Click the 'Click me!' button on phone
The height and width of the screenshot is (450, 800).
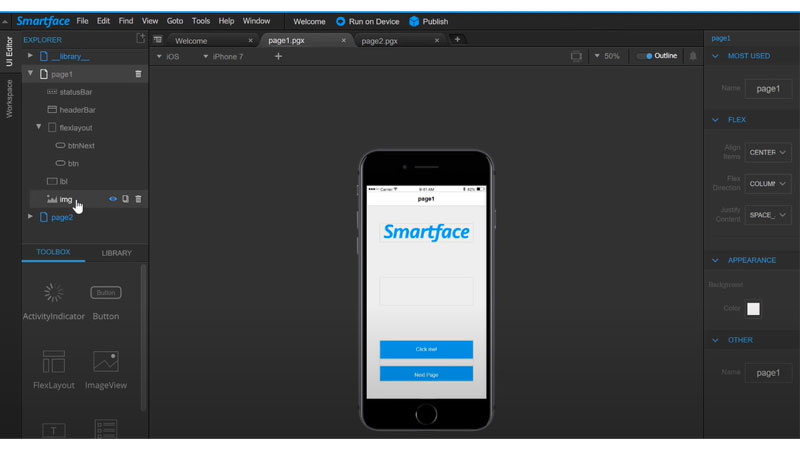point(426,349)
